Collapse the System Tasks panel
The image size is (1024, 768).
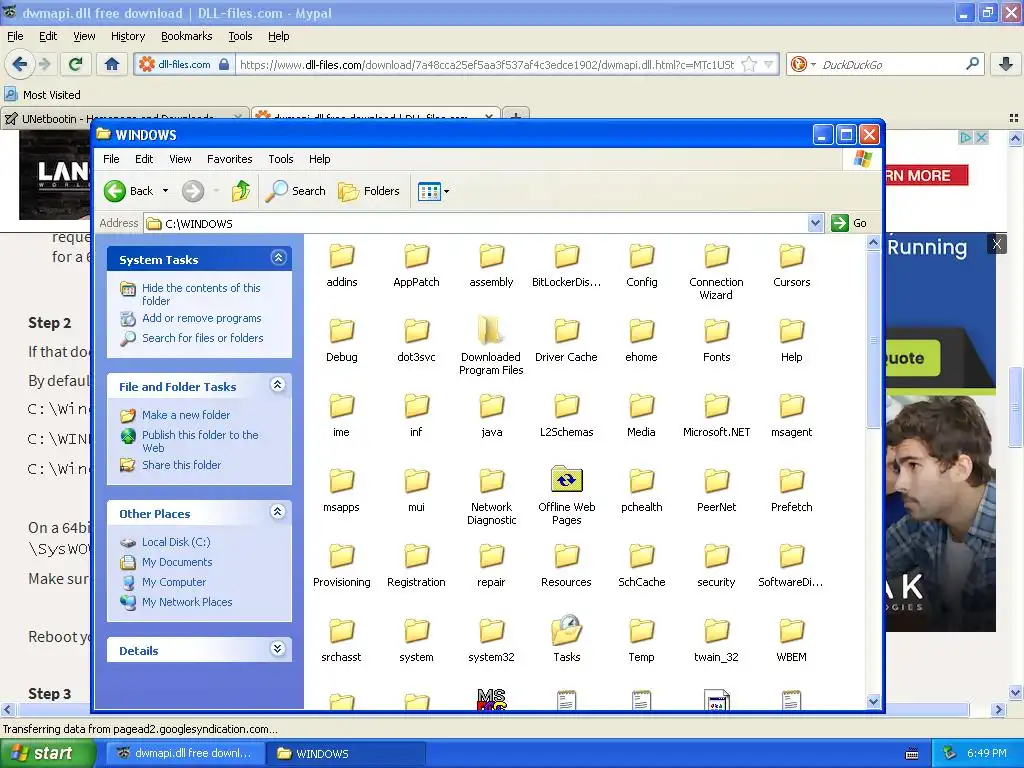coord(278,258)
